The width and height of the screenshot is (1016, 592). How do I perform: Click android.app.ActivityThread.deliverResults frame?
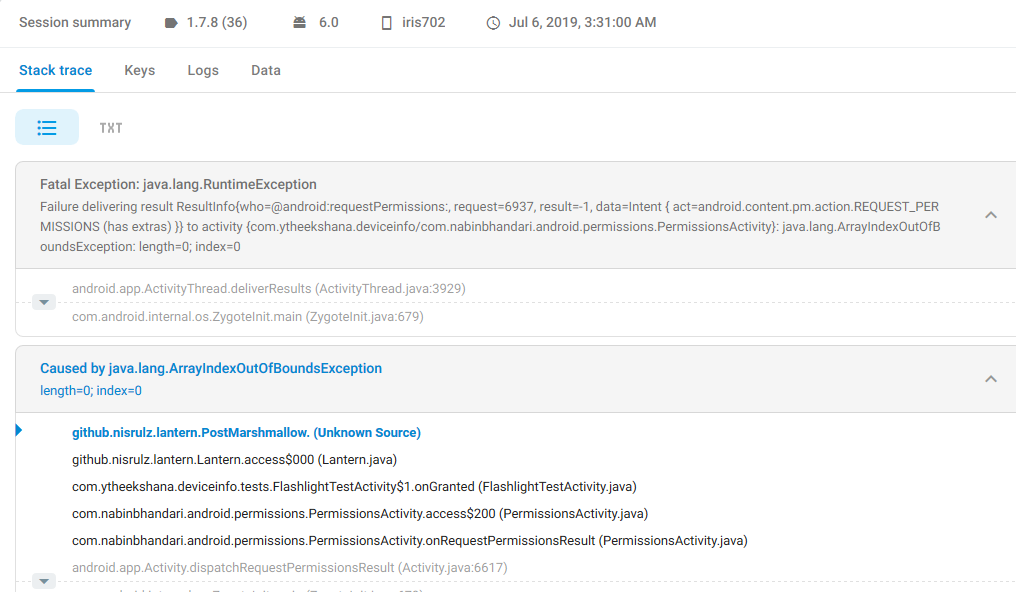(269, 289)
